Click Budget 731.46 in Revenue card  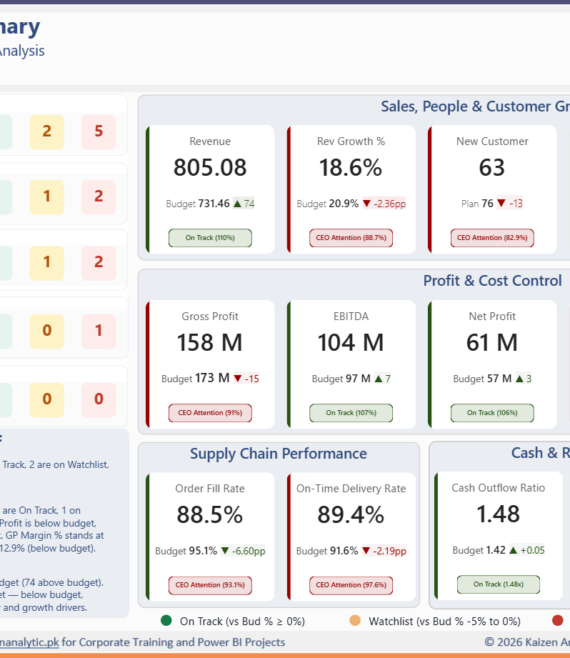coord(198,204)
